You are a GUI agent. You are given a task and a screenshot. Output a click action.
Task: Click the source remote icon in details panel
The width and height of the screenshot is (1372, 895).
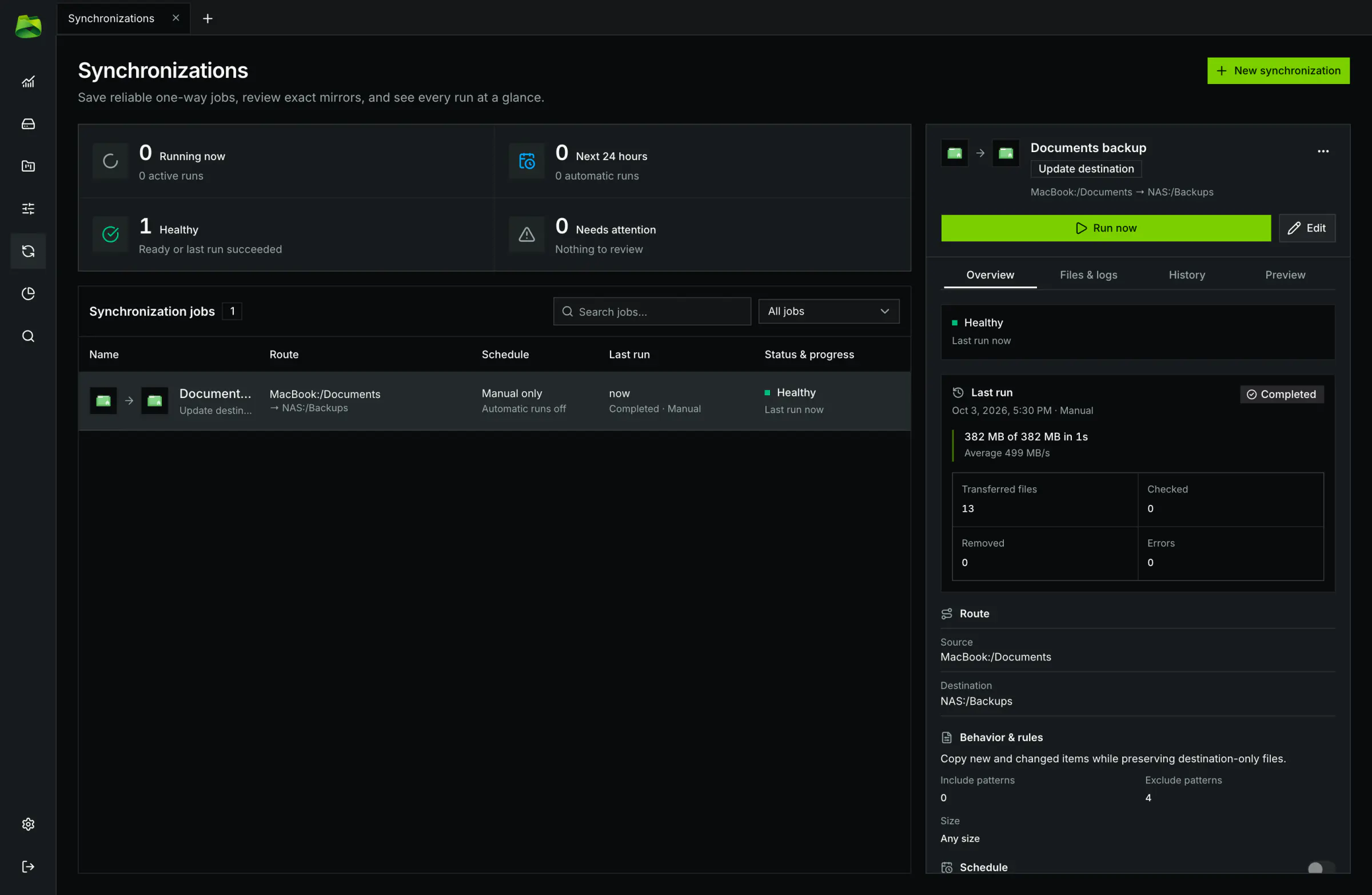coord(955,153)
